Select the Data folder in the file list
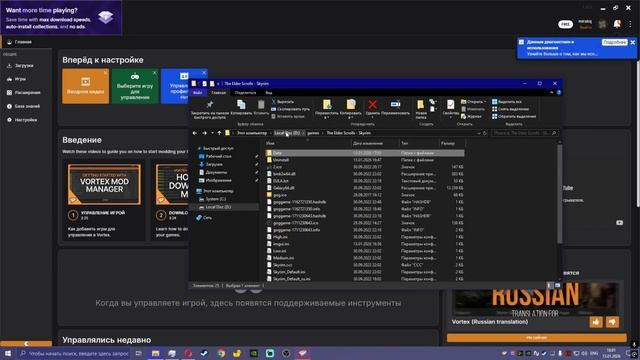Image resolution: width=640 pixels, height=360 pixels. pyautogui.click(x=364, y=153)
